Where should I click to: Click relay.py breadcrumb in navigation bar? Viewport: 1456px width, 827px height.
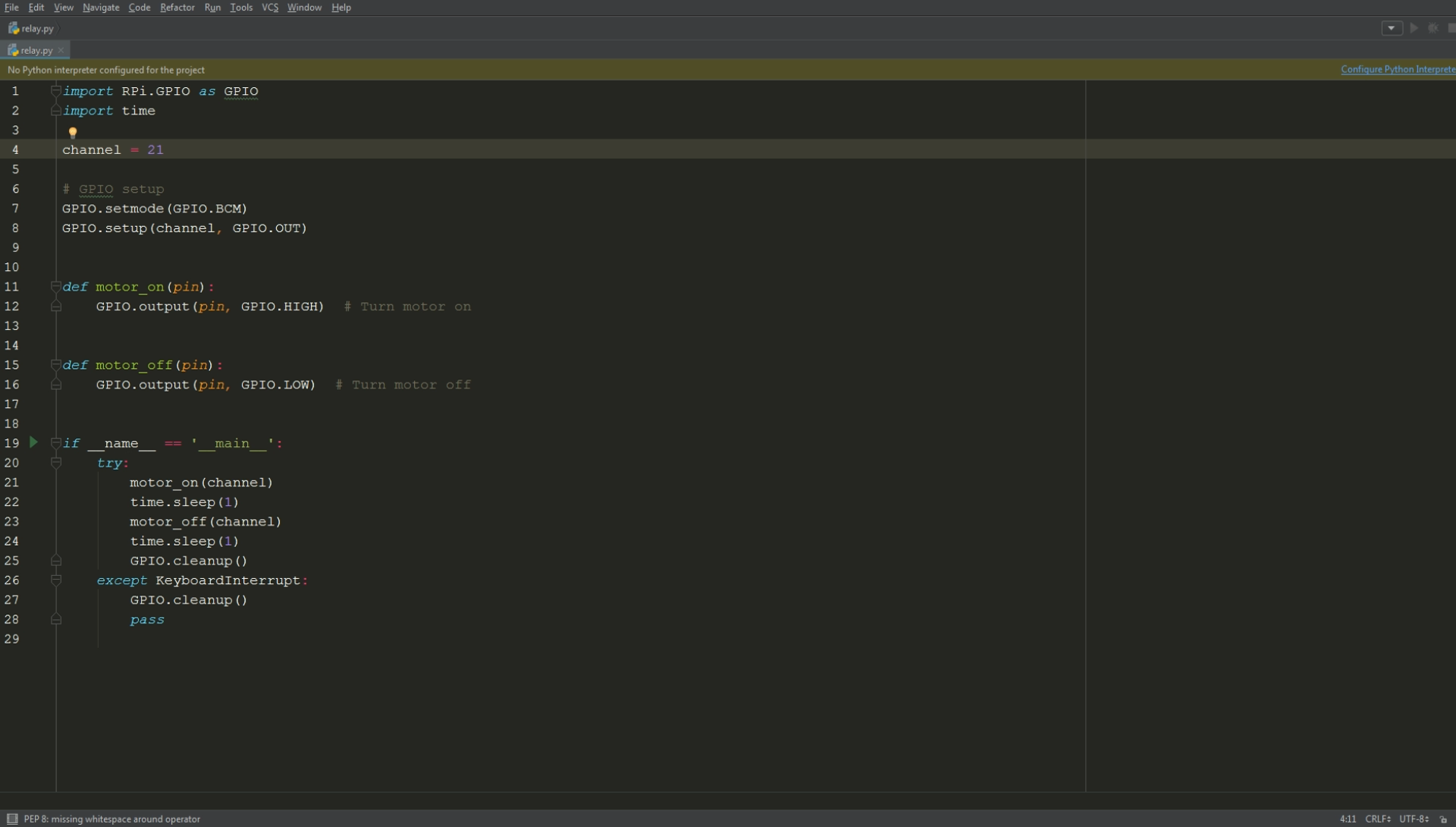tap(36, 28)
